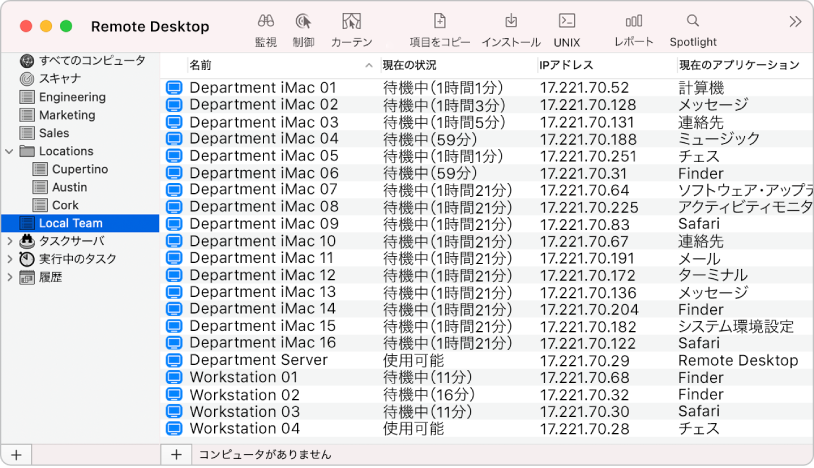Click the 履歴 history icon
Image resolution: width=814 pixels, height=468 pixels.
point(27,278)
